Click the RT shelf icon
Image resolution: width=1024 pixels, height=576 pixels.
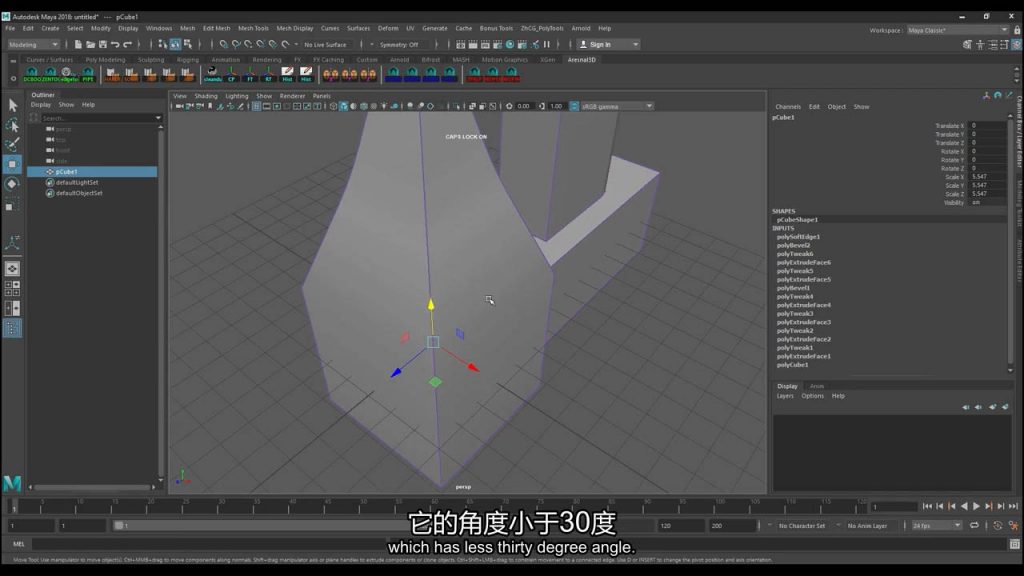pos(268,74)
